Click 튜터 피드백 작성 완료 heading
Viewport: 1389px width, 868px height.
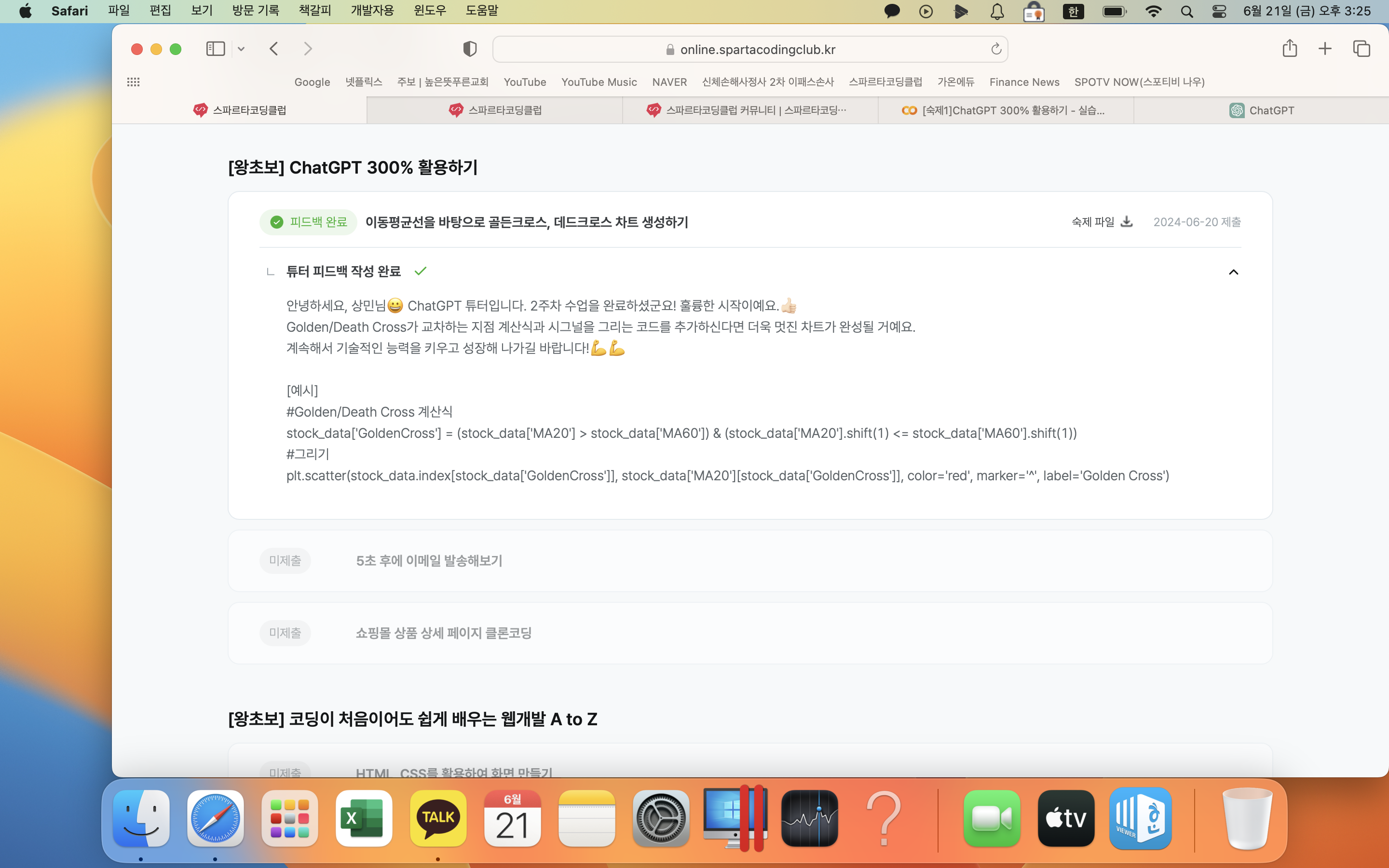point(343,271)
